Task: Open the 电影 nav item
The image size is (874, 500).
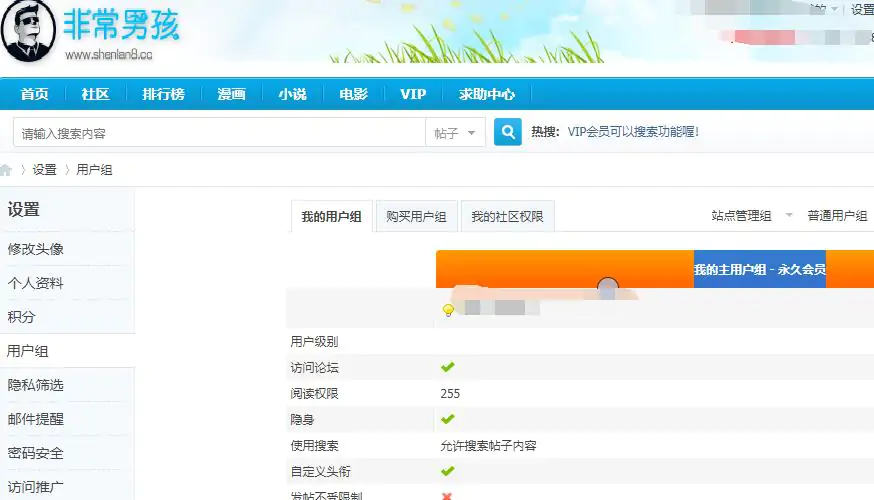Action: coord(353,94)
